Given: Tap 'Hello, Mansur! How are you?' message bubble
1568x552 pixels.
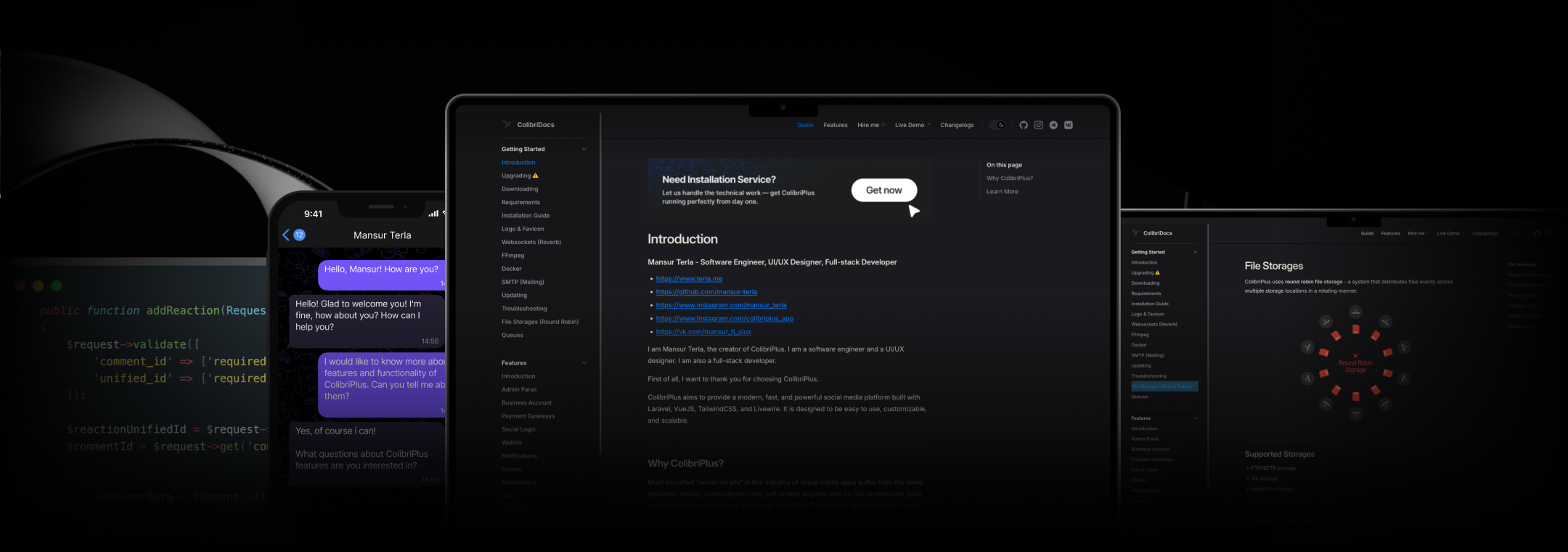Looking at the screenshot, I should click(382, 275).
